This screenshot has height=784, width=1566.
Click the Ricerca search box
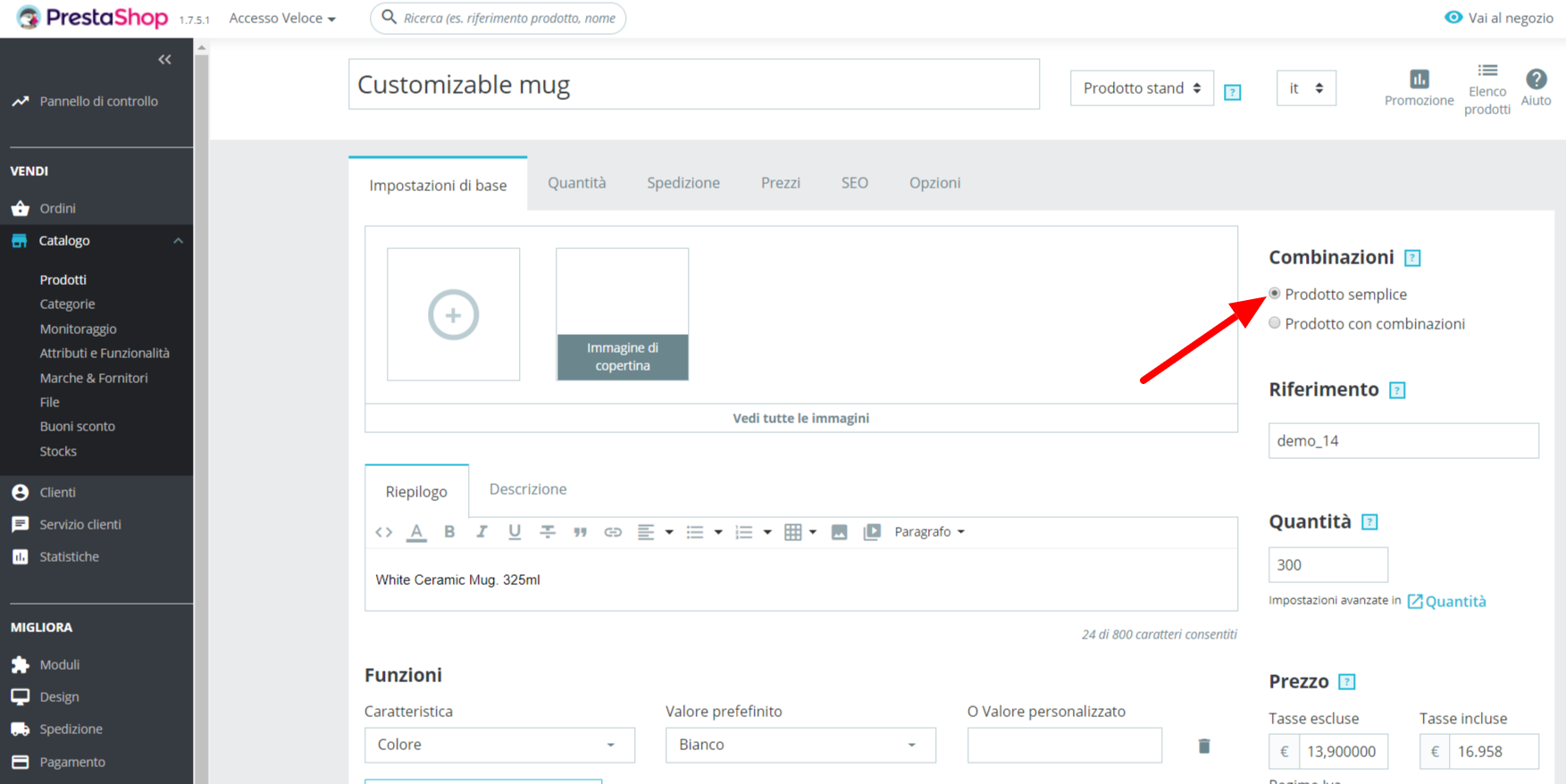[x=498, y=18]
